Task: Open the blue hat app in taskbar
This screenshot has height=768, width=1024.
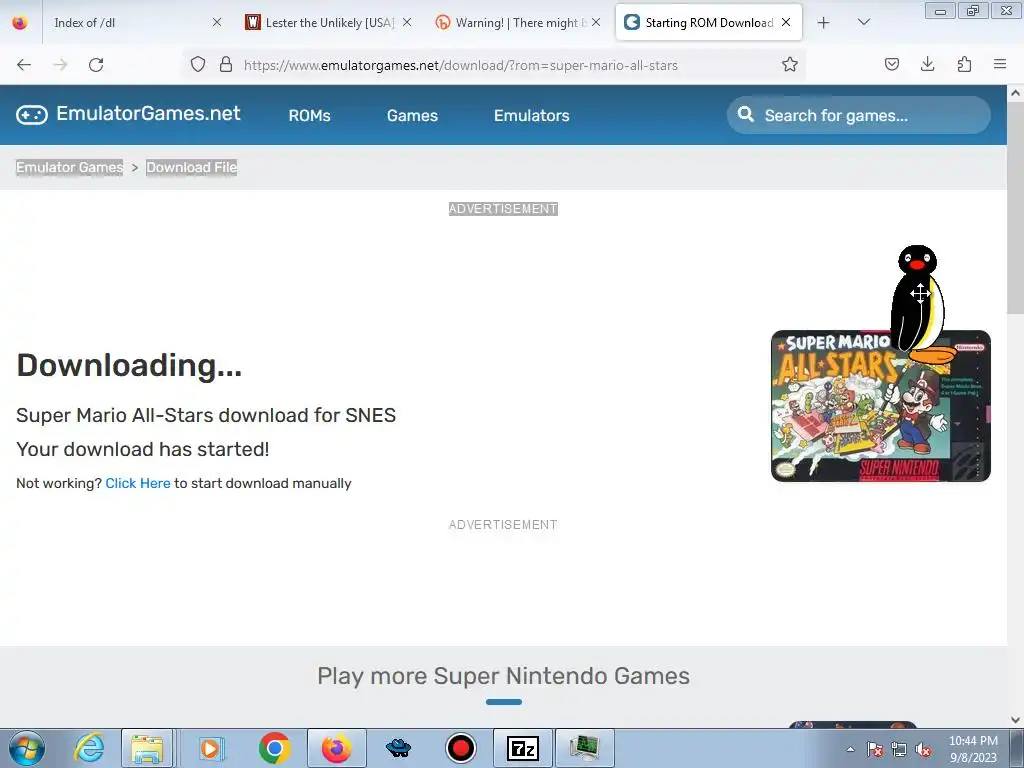Action: click(x=398, y=748)
